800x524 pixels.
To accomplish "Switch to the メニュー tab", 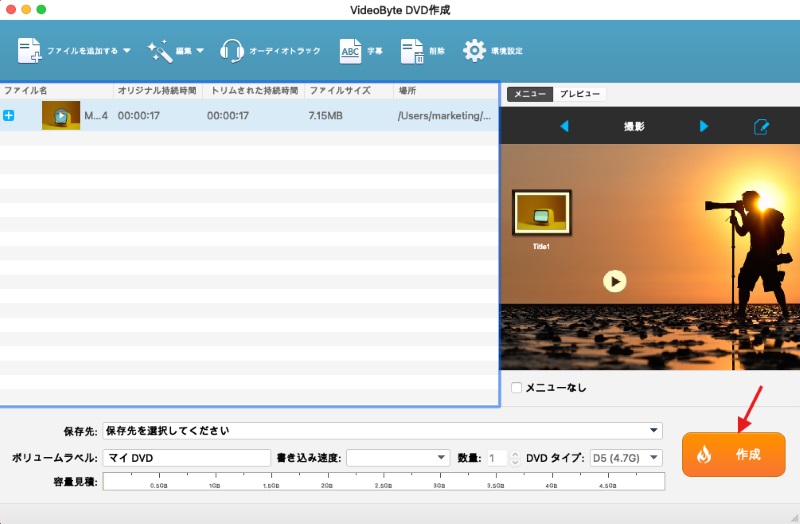I will coord(530,94).
